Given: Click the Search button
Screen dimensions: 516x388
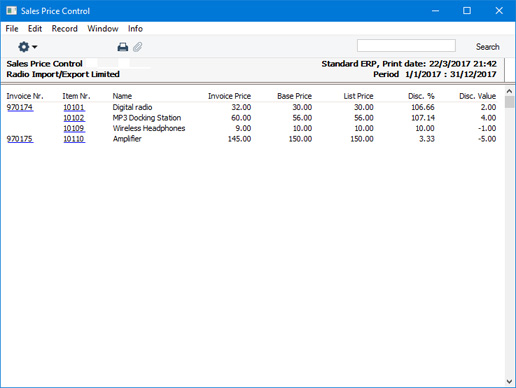Looking at the screenshot, I should (487, 47).
